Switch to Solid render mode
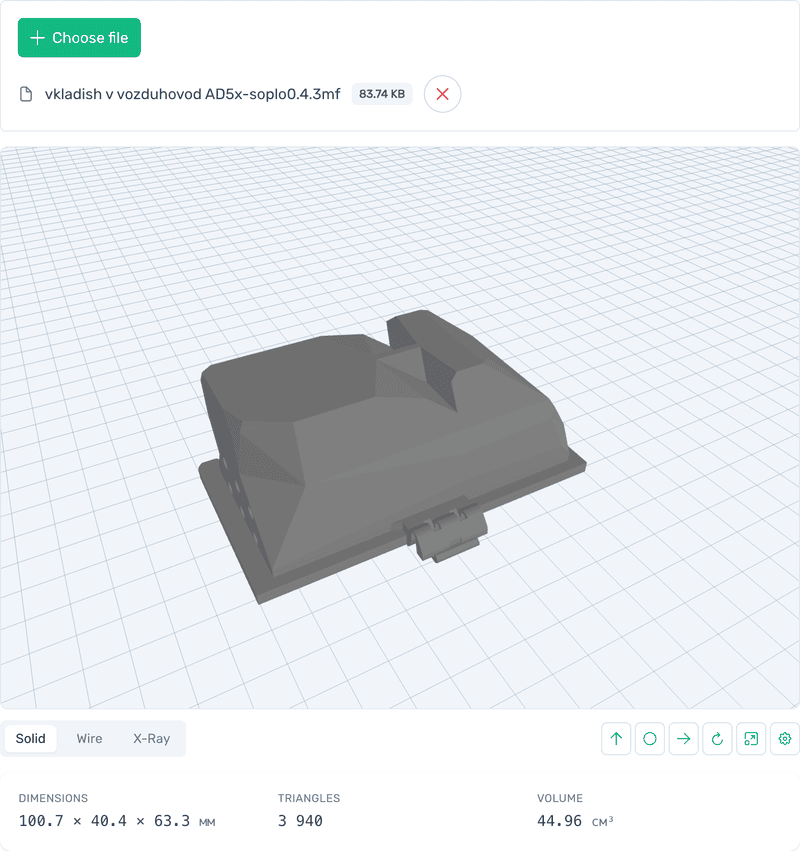The height and width of the screenshot is (851, 800). (30, 738)
